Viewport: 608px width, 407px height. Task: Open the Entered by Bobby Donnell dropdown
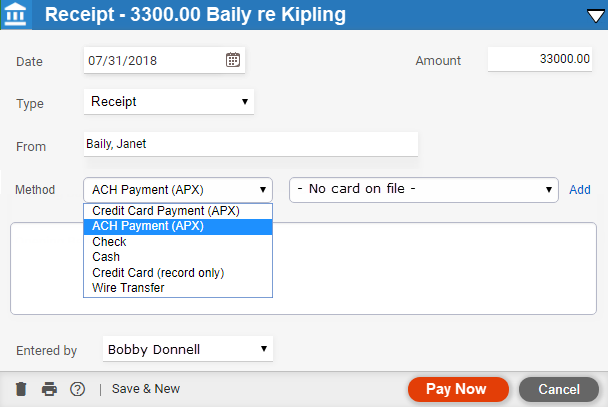click(x=188, y=349)
